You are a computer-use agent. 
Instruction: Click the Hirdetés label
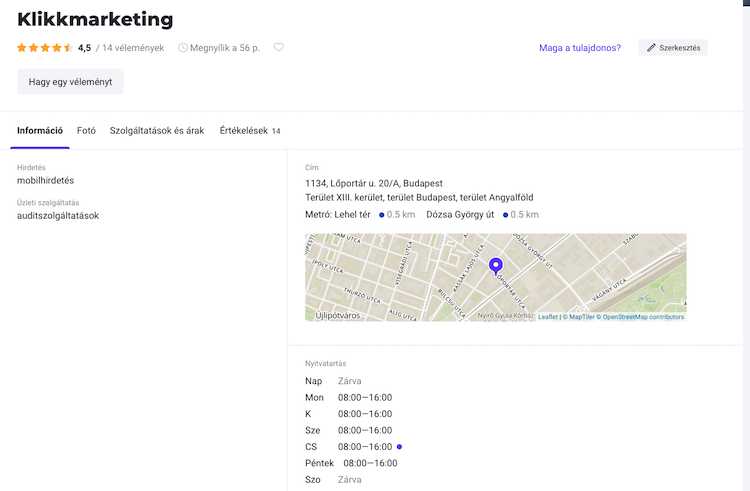pos(31,167)
